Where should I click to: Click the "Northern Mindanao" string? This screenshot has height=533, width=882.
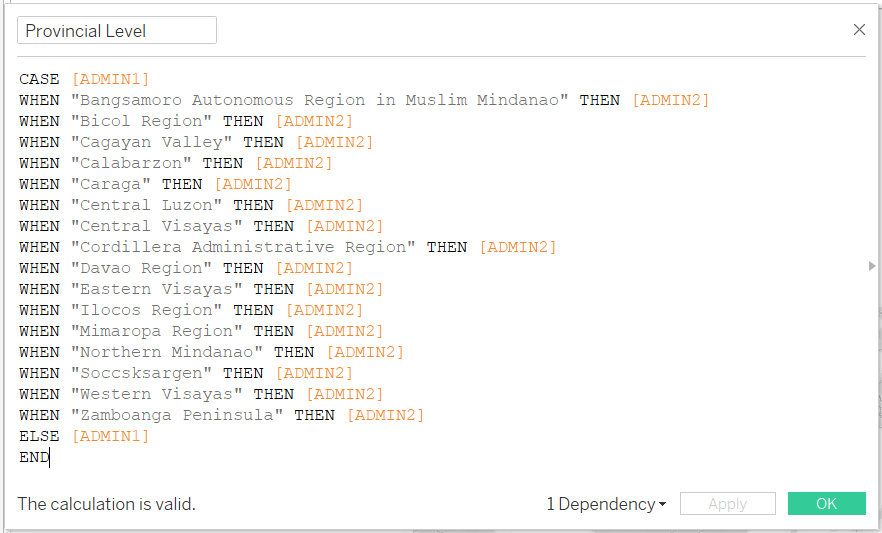(166, 352)
